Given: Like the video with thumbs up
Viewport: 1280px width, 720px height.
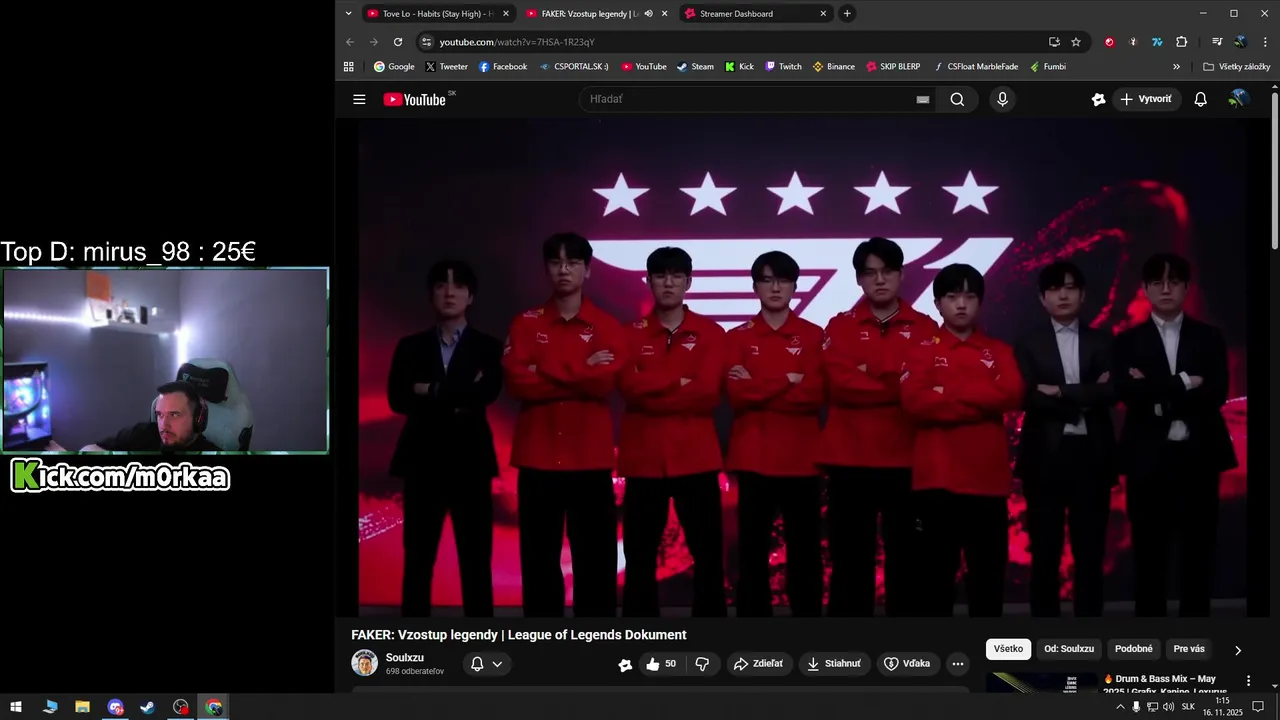Looking at the screenshot, I should [x=660, y=664].
